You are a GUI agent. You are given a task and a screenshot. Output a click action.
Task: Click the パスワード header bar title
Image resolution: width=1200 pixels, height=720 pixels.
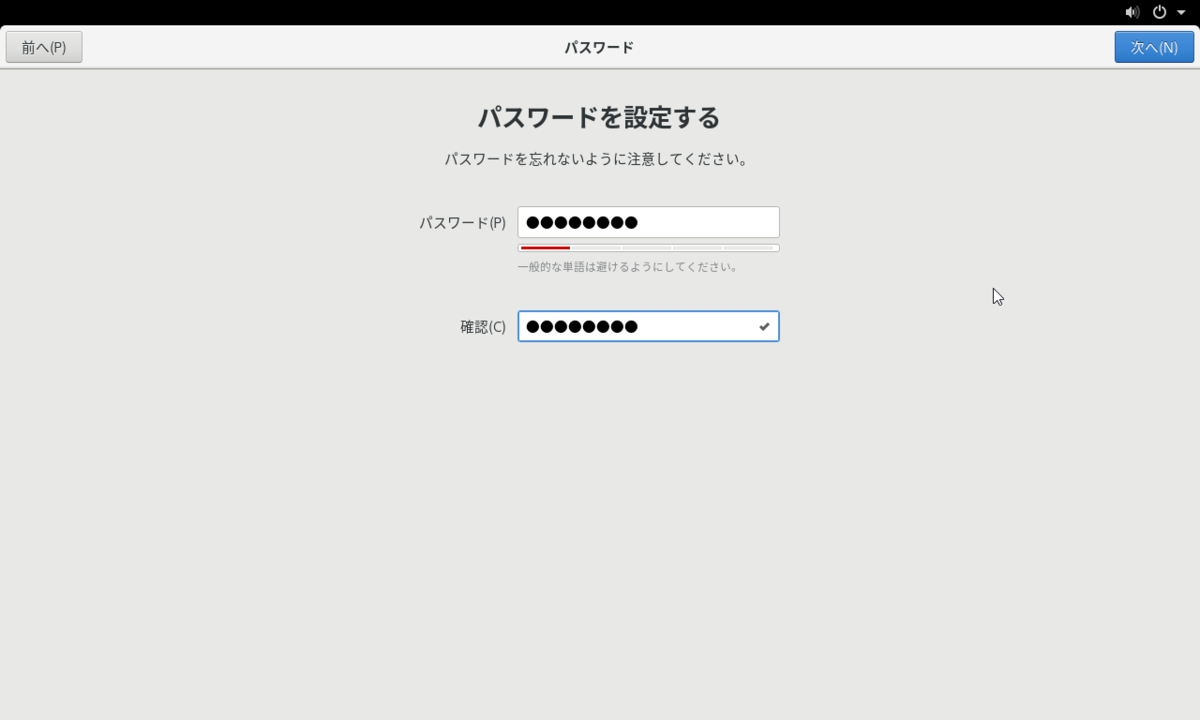(599, 47)
